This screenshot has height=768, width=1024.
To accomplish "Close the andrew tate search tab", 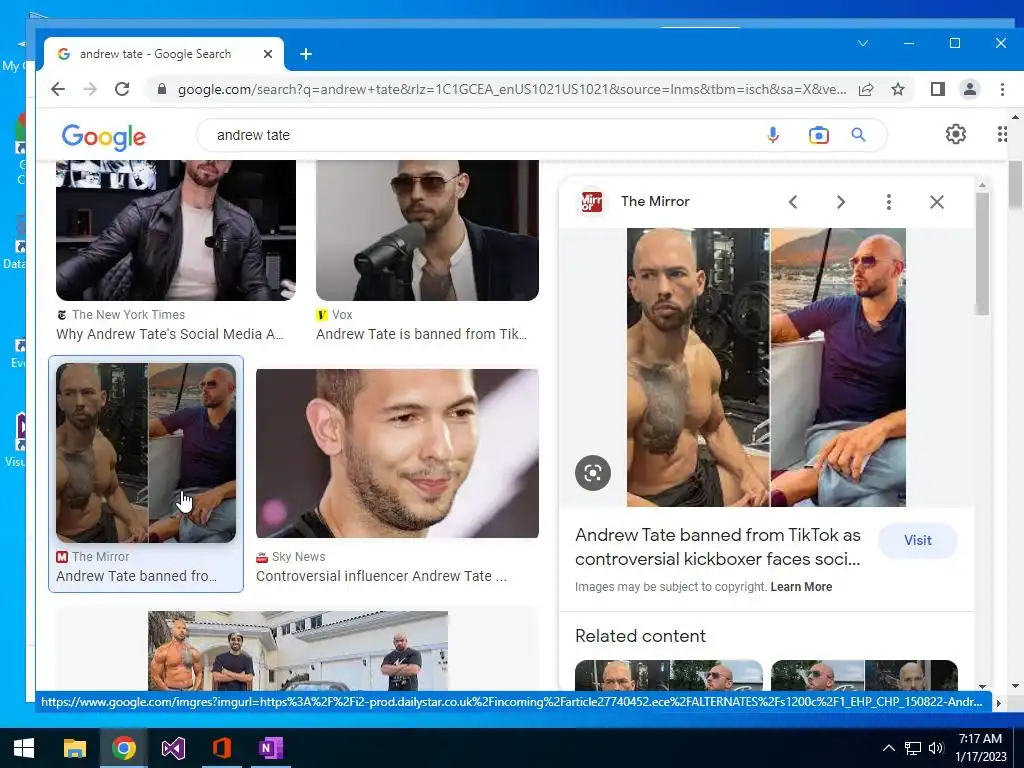I will point(268,54).
